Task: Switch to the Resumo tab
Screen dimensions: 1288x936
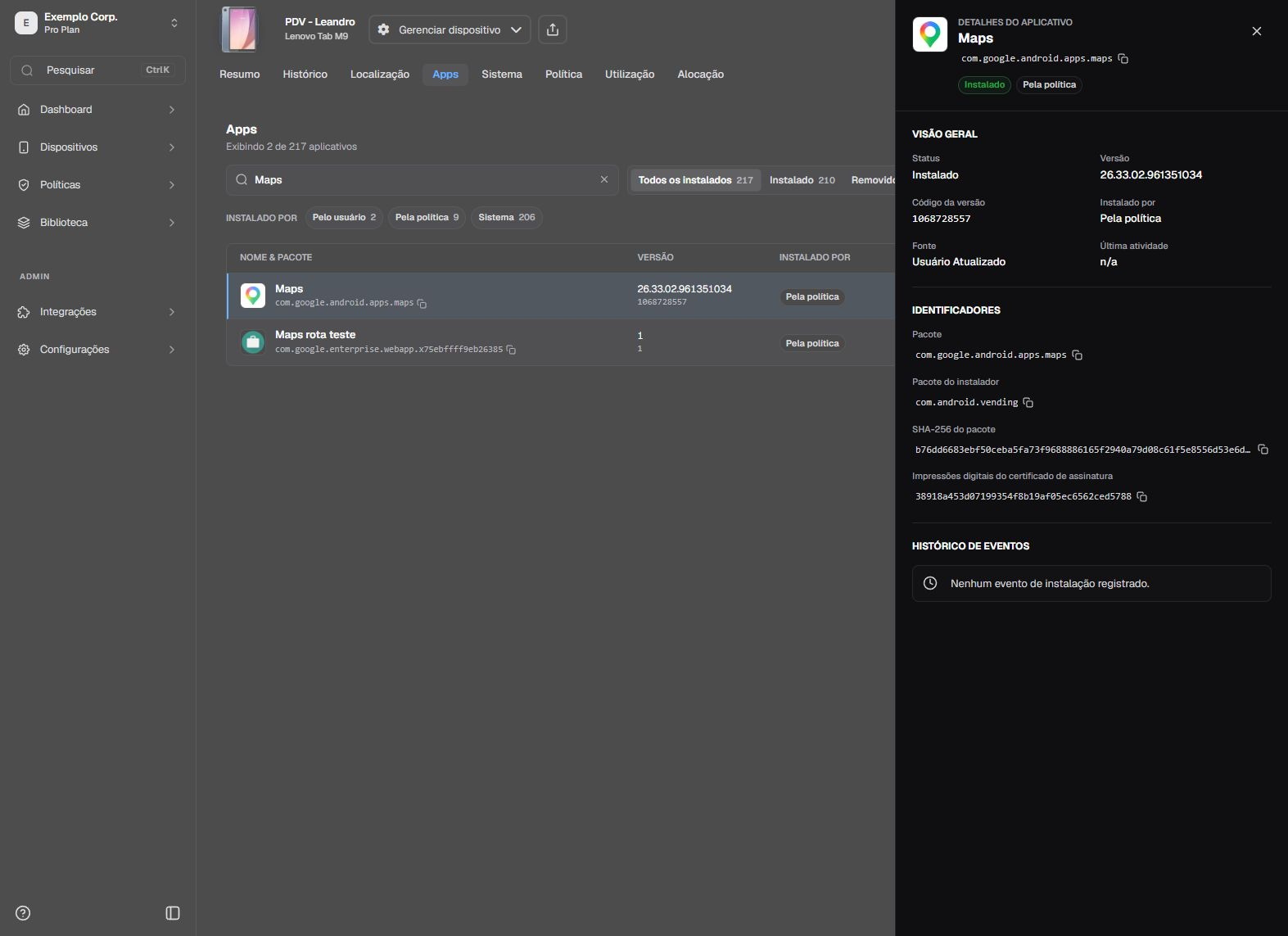Action: tap(240, 75)
